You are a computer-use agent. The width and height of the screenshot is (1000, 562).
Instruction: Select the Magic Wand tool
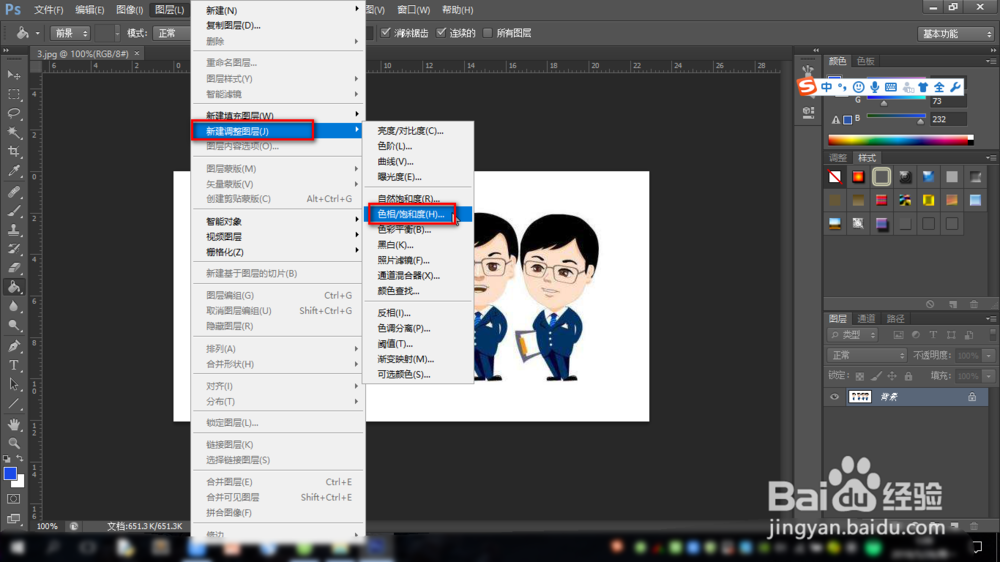click(13, 133)
